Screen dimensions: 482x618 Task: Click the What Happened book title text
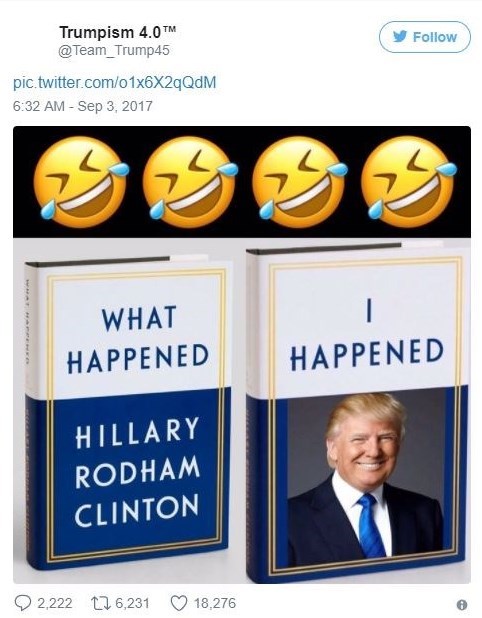(x=138, y=339)
